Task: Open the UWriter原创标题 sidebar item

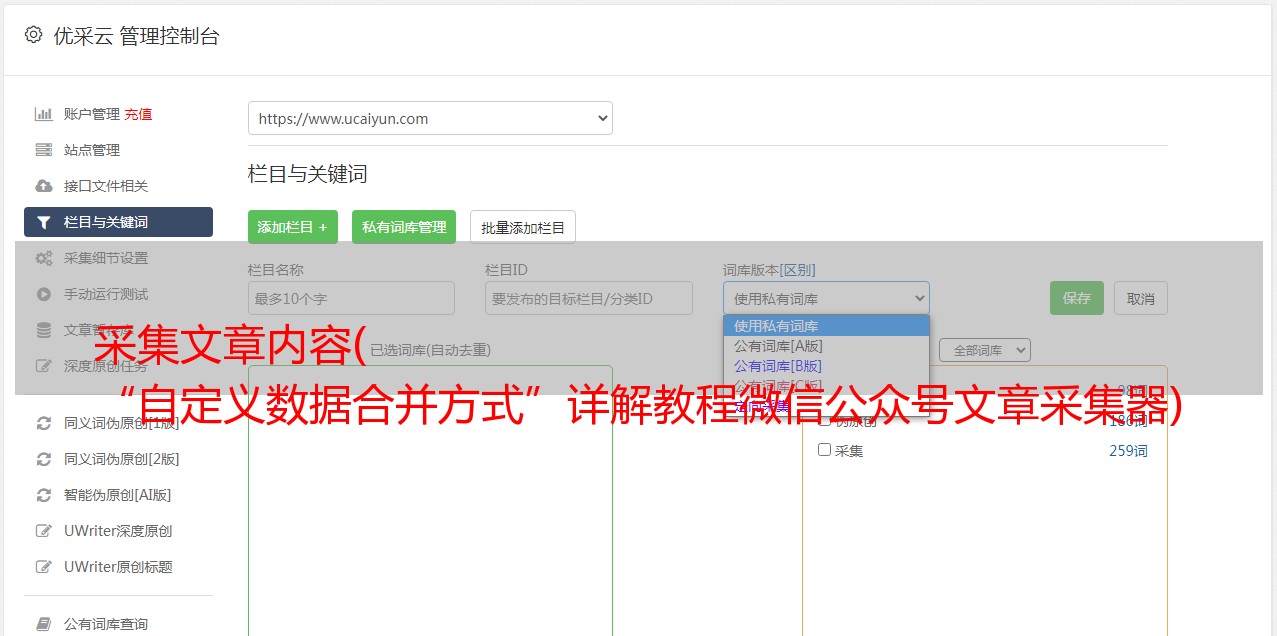Action: point(118,567)
